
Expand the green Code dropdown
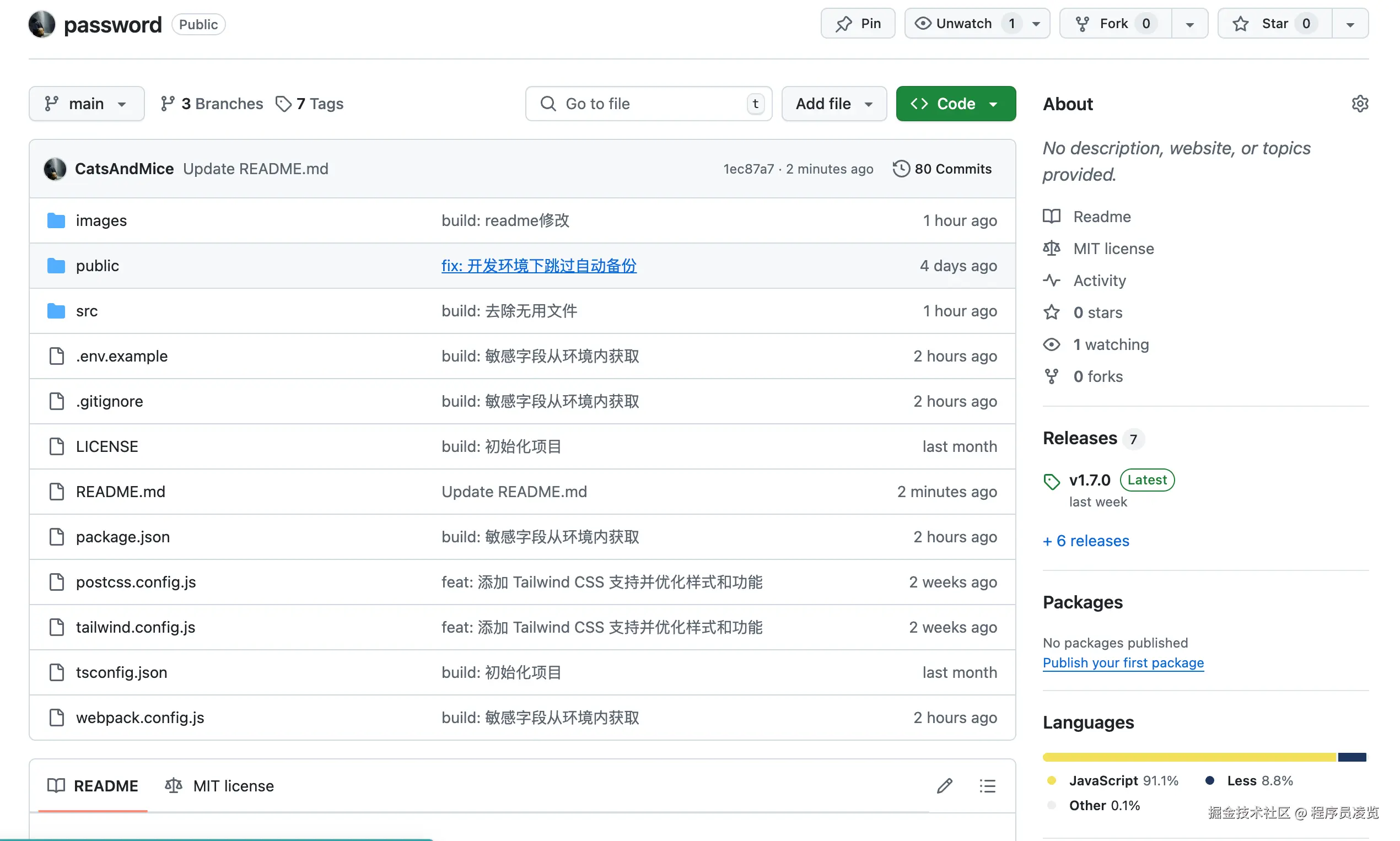(955, 103)
